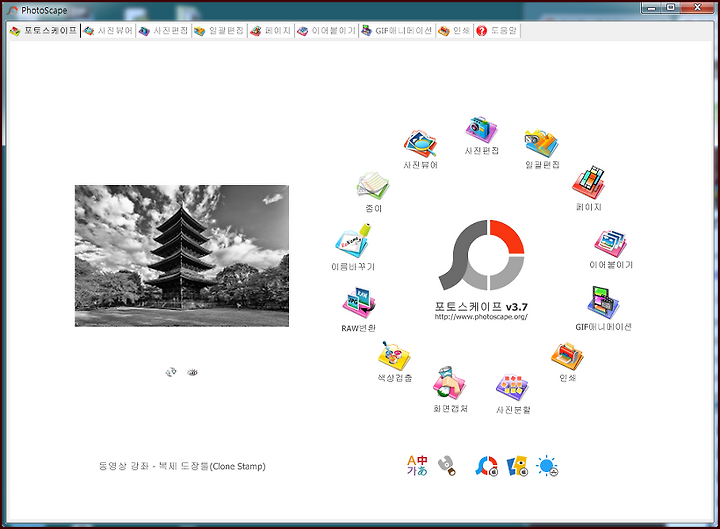Switch to the GIF애니메이션 tab

[x=397, y=31]
